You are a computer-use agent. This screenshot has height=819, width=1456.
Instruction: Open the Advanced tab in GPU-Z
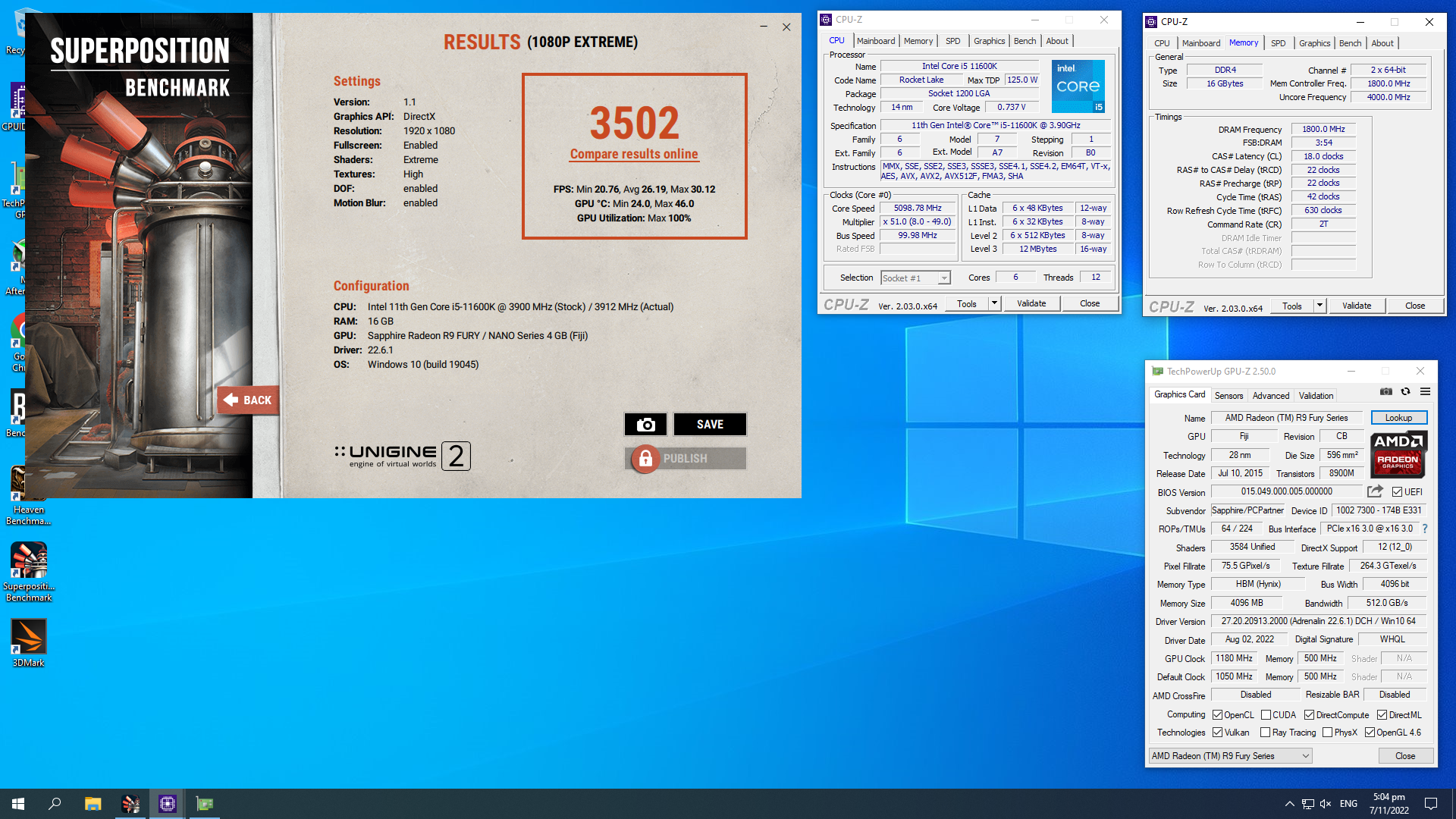pos(1271,396)
